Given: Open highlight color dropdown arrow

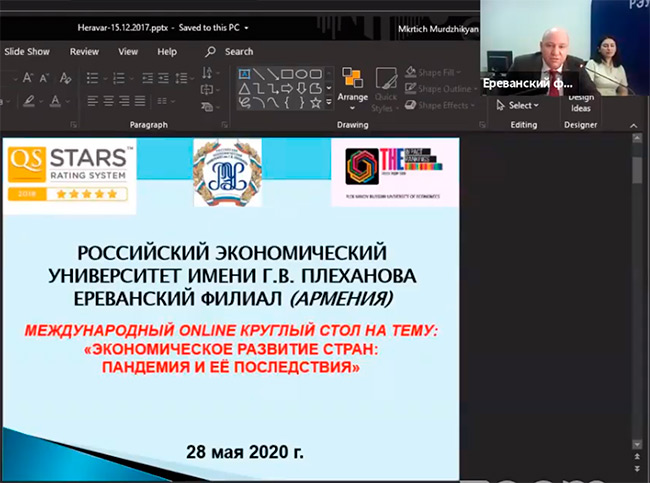Looking at the screenshot, I should 41,101.
